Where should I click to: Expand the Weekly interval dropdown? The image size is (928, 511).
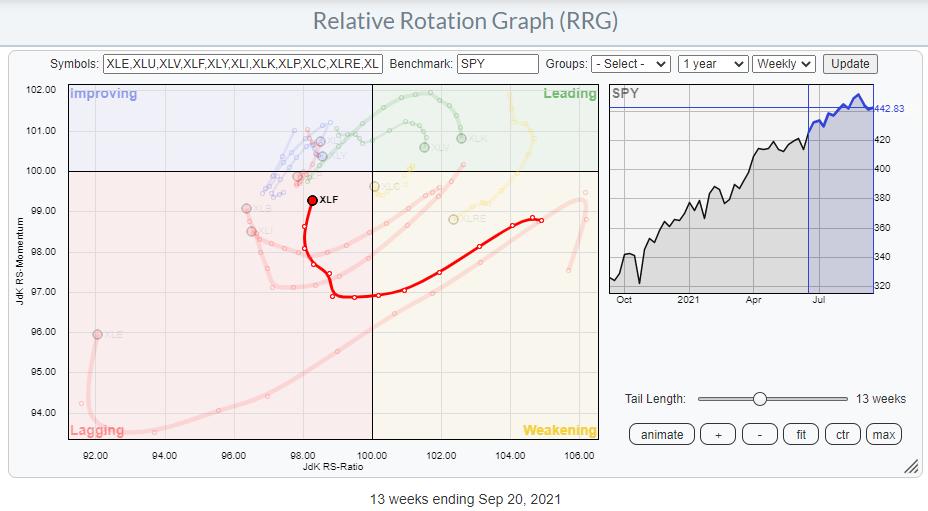785,63
